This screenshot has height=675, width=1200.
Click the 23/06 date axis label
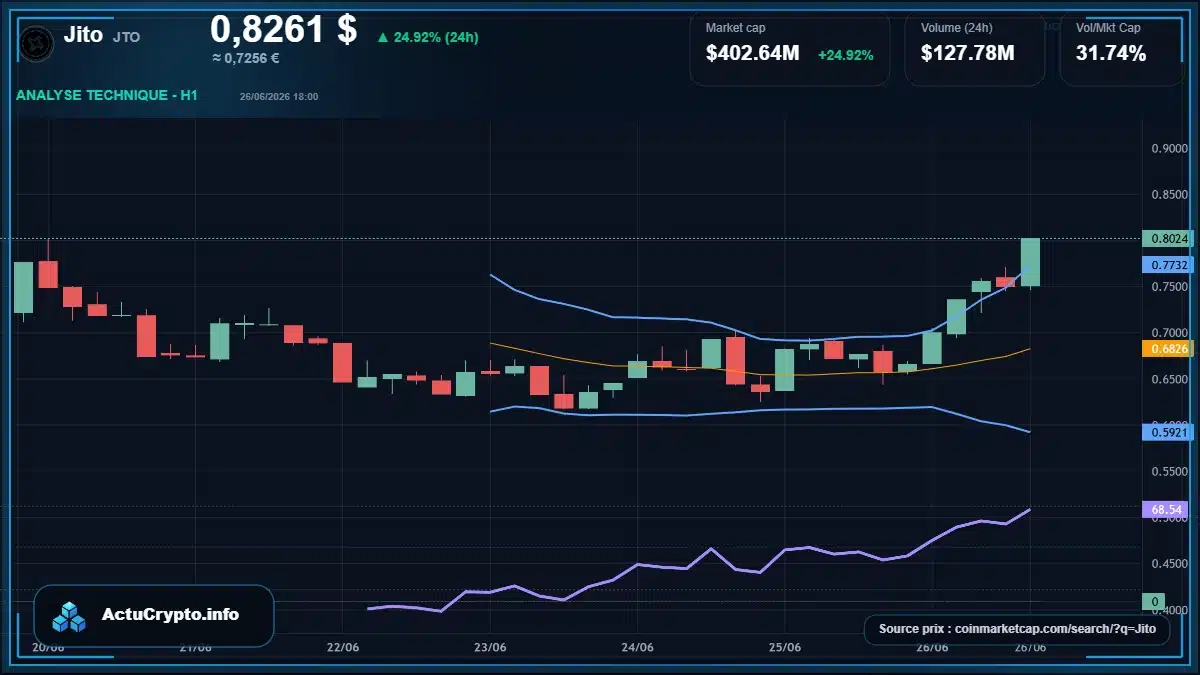coord(490,648)
